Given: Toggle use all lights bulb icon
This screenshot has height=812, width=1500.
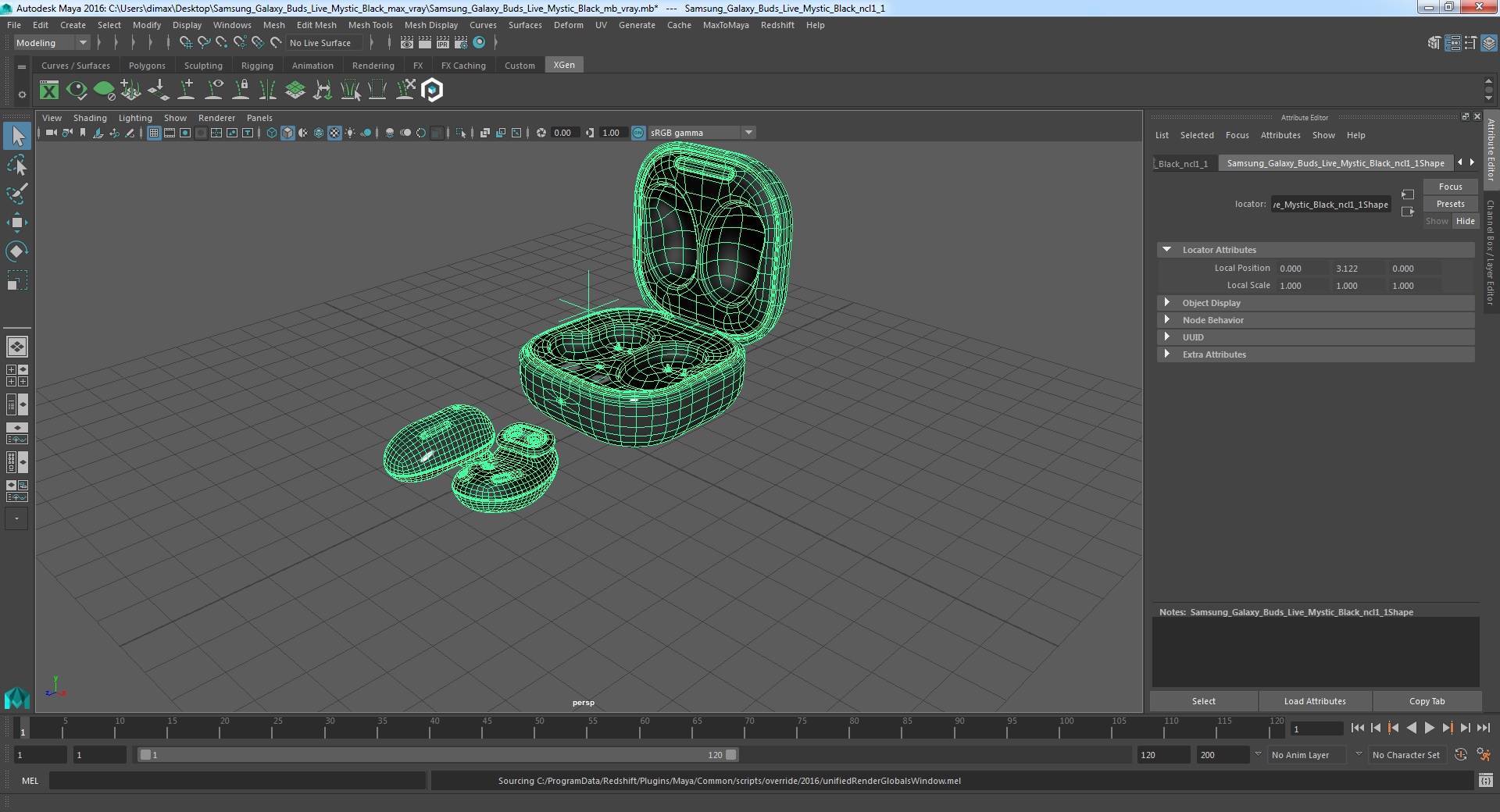Looking at the screenshot, I should (x=350, y=133).
